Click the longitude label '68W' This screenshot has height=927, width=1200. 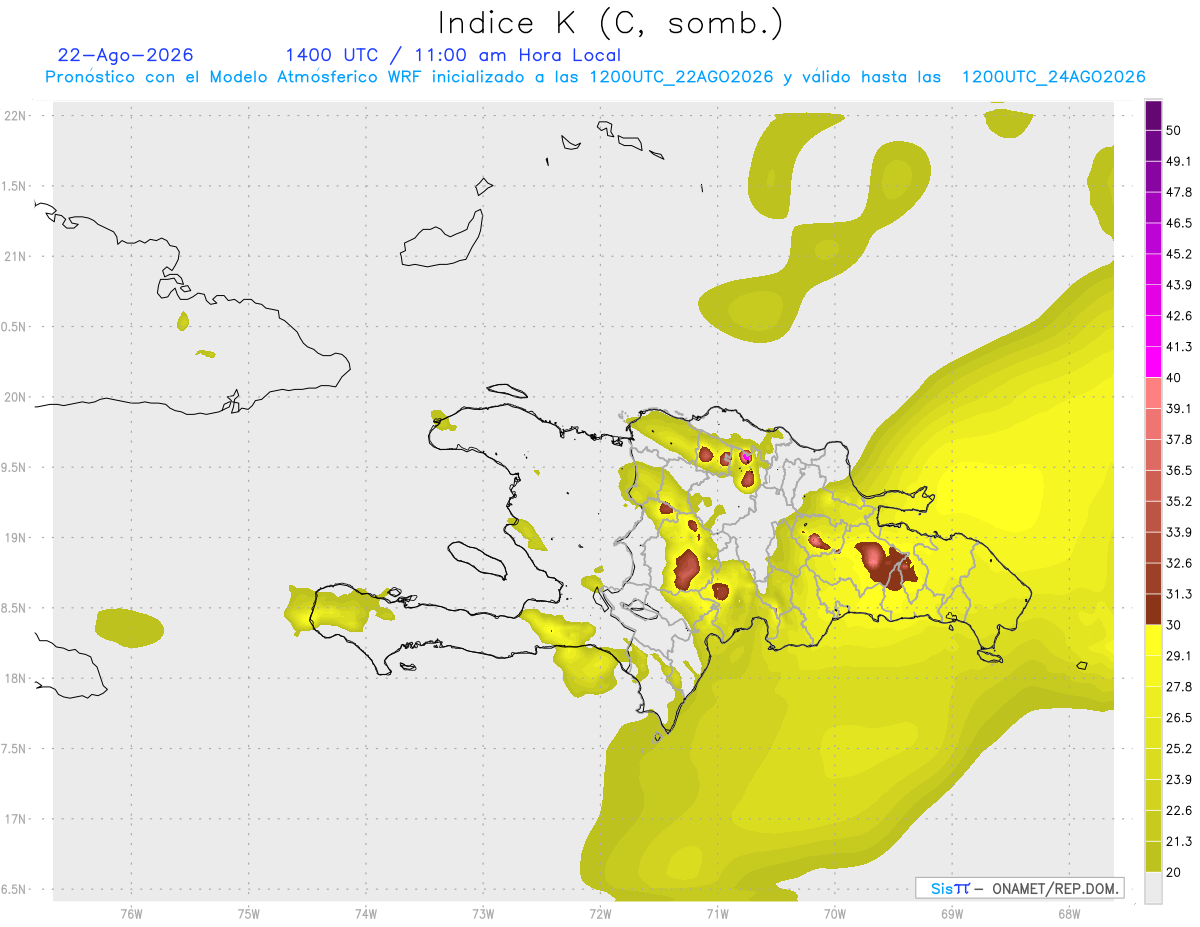(1069, 914)
